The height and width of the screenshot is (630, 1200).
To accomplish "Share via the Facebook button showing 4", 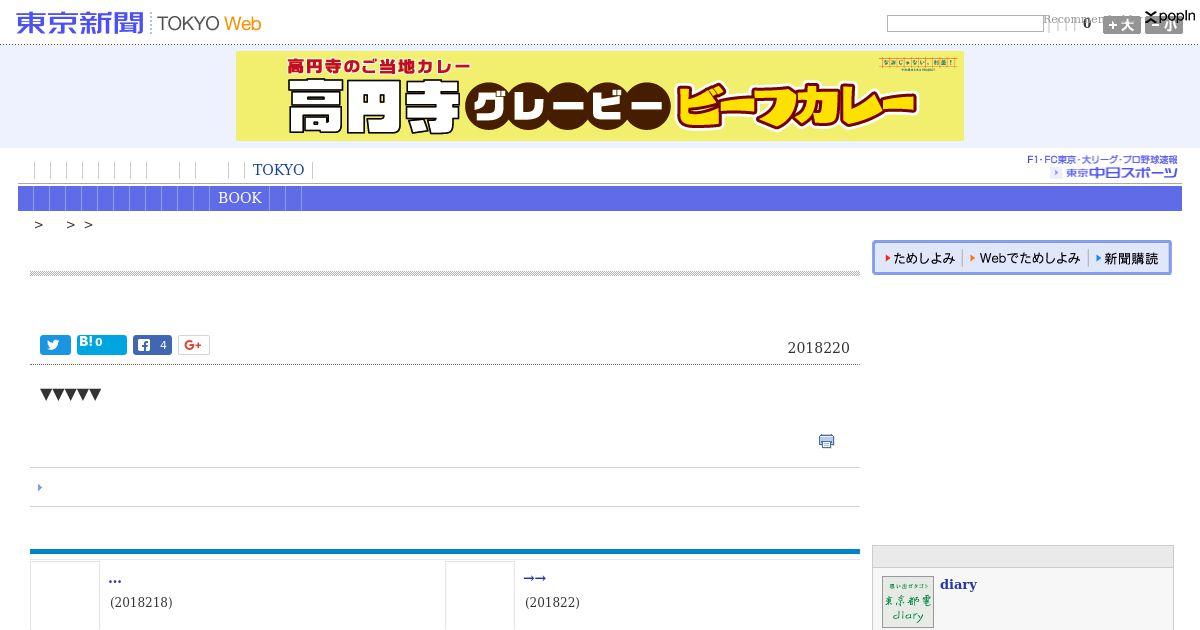I will (x=153, y=345).
